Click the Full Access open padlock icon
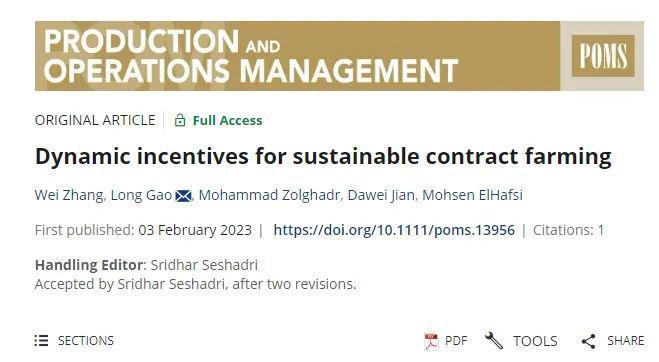Image resolution: width=659 pixels, height=362 pixels. click(x=180, y=120)
